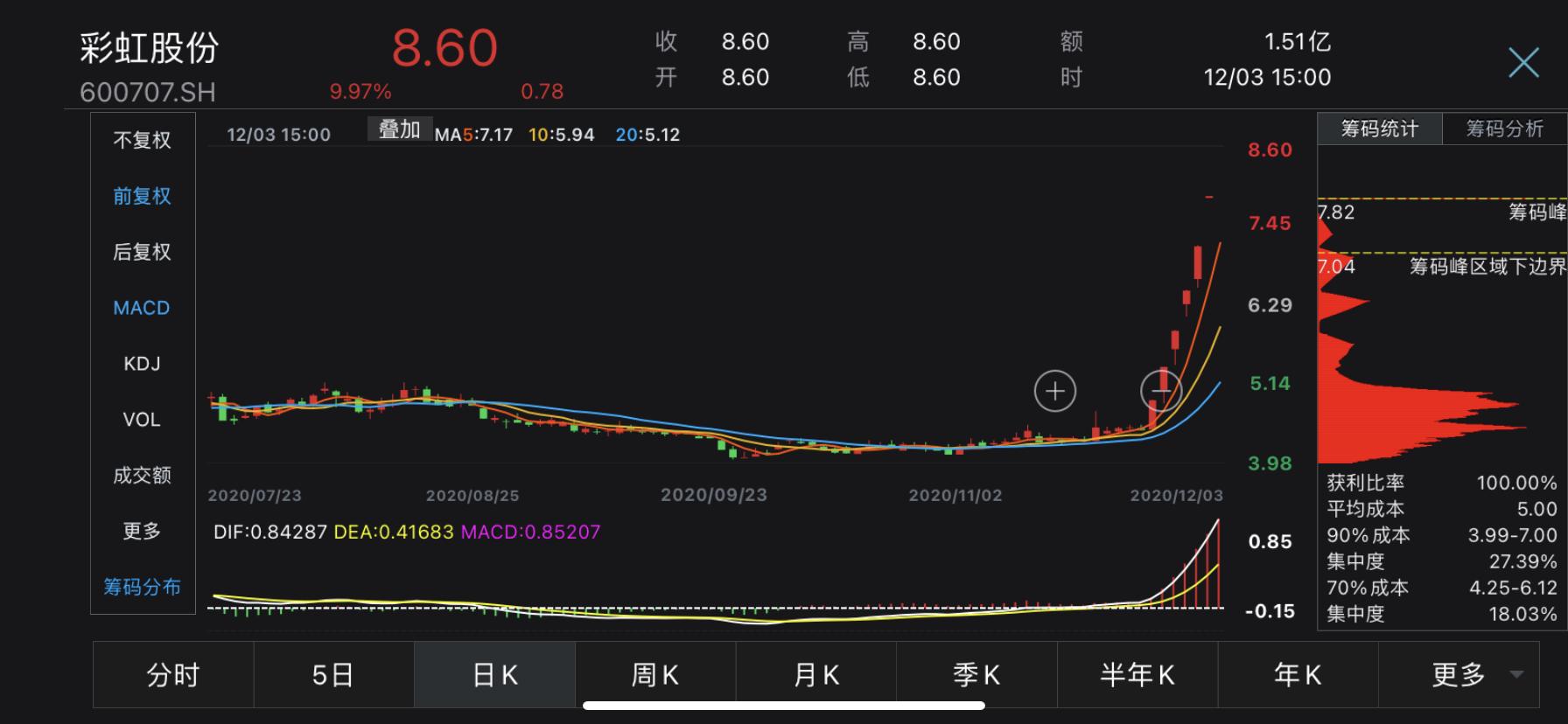The width and height of the screenshot is (1568, 724).
Task: Enable the MACD indicator
Action: coord(142,308)
